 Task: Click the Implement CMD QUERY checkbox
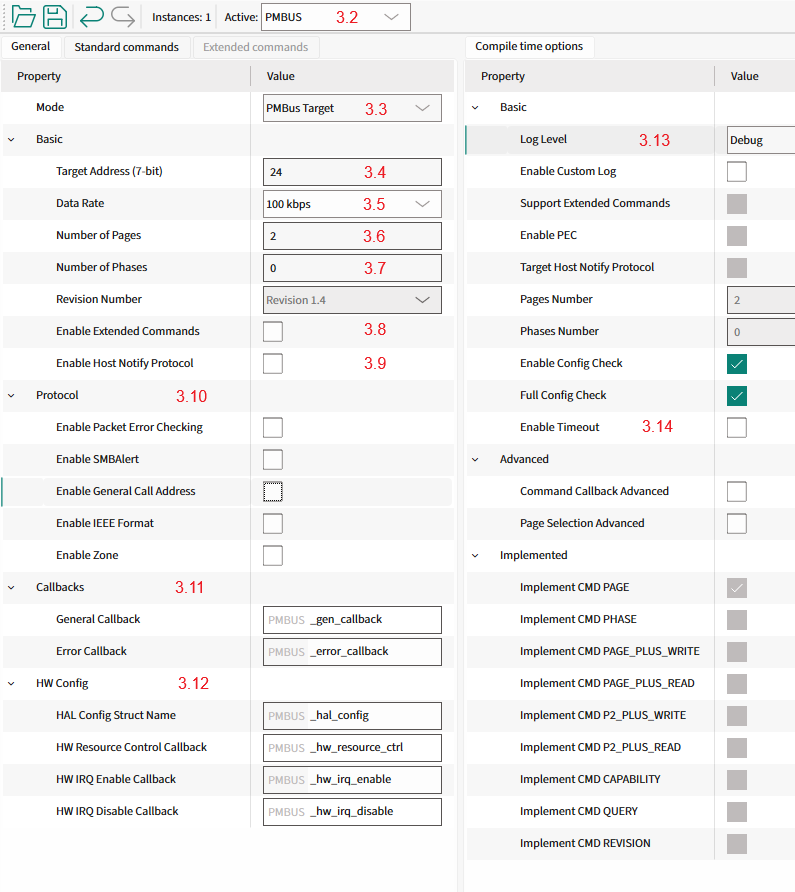tap(737, 812)
